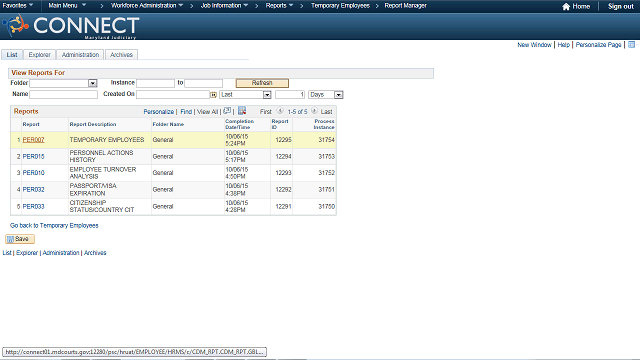The height and width of the screenshot is (360, 640).
Task: Click Go back to Temporary Employees
Action: click(54, 225)
